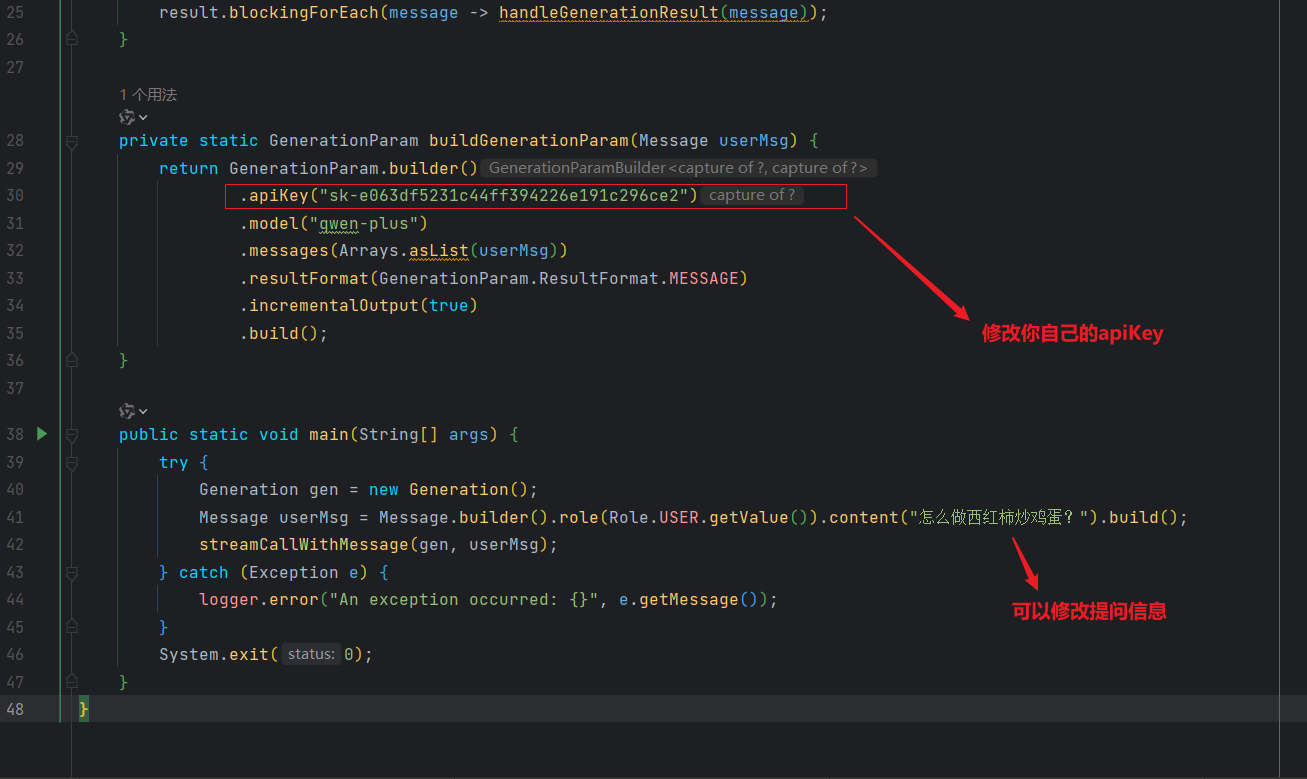The height and width of the screenshot is (779, 1307).
Task: Click the Role.USER constant
Action: pyautogui.click(x=654, y=517)
